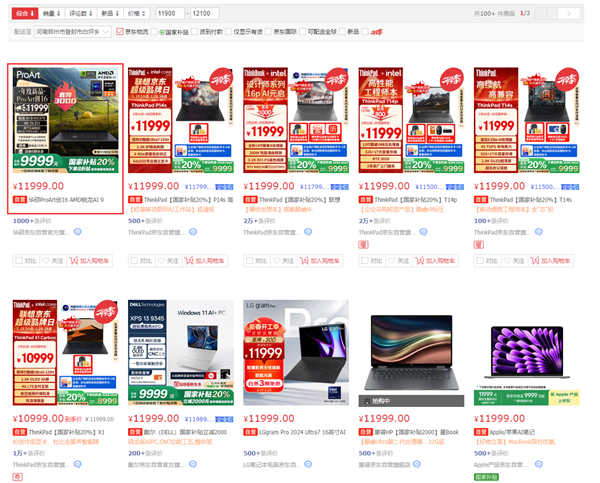Viewport: 600px width, 483px height.
Task: Open the LG gram Pro 2024 product link
Action: [x=302, y=432]
